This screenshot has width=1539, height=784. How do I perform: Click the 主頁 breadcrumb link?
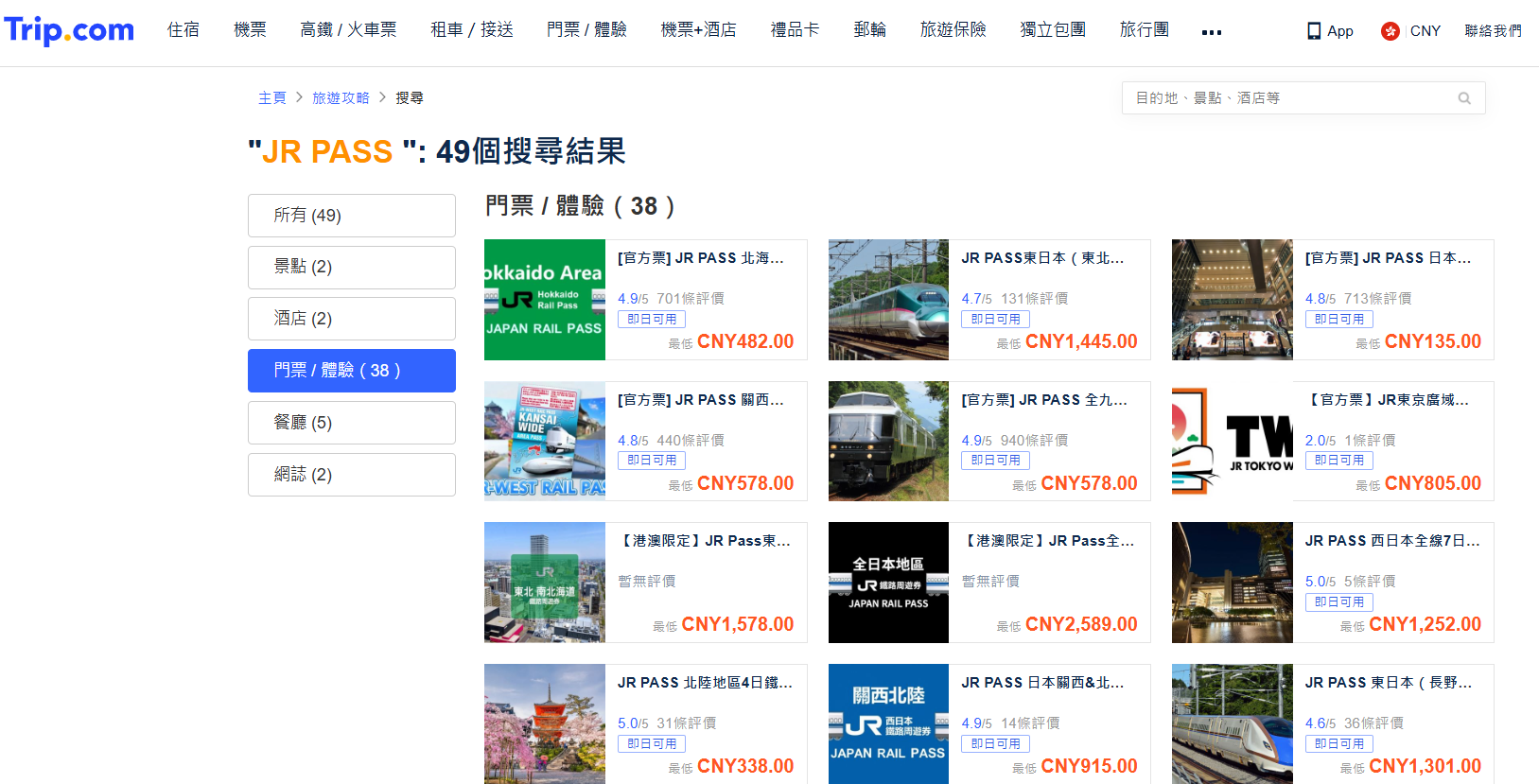tap(271, 98)
